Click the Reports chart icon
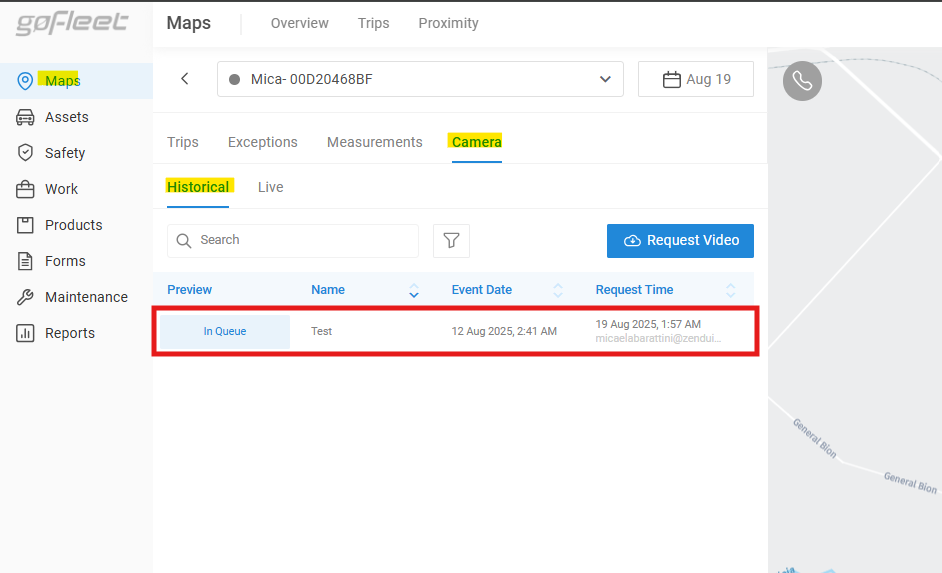The image size is (942, 573). pyautogui.click(x=25, y=333)
